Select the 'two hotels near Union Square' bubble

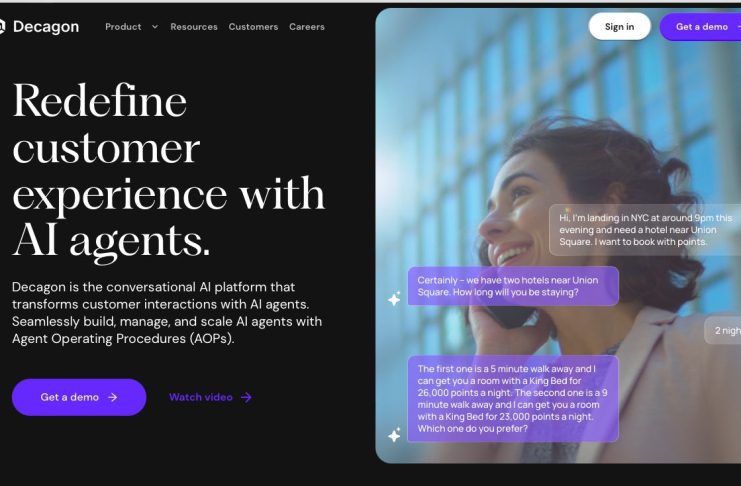513,286
